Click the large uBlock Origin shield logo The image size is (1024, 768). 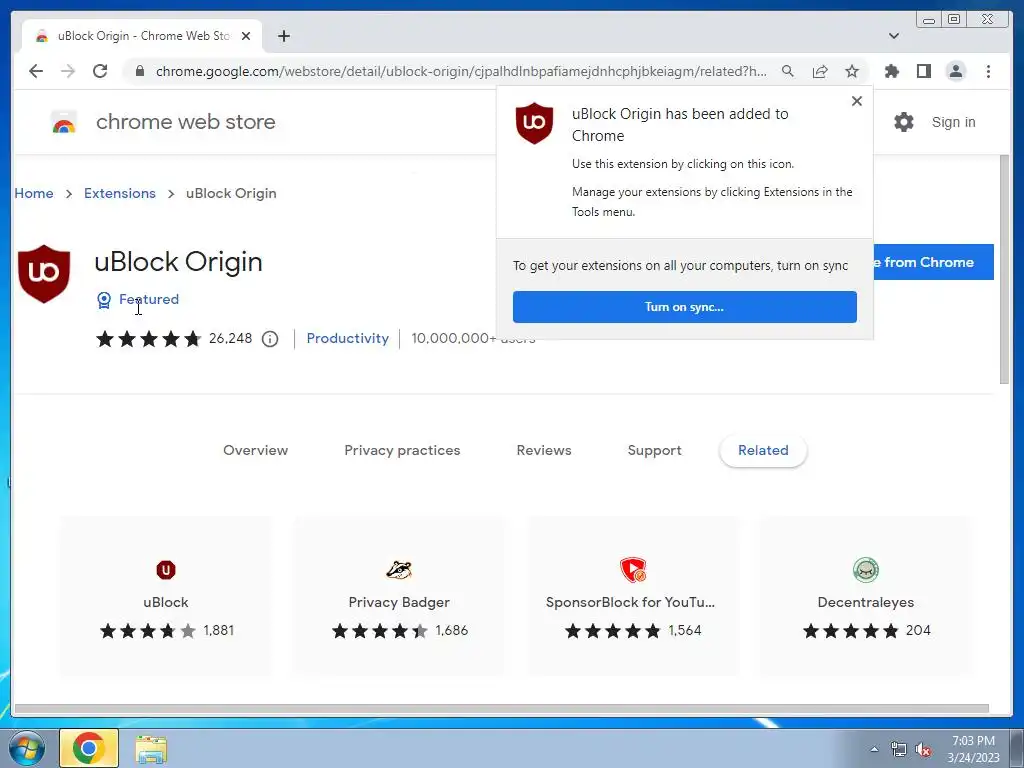click(44, 274)
